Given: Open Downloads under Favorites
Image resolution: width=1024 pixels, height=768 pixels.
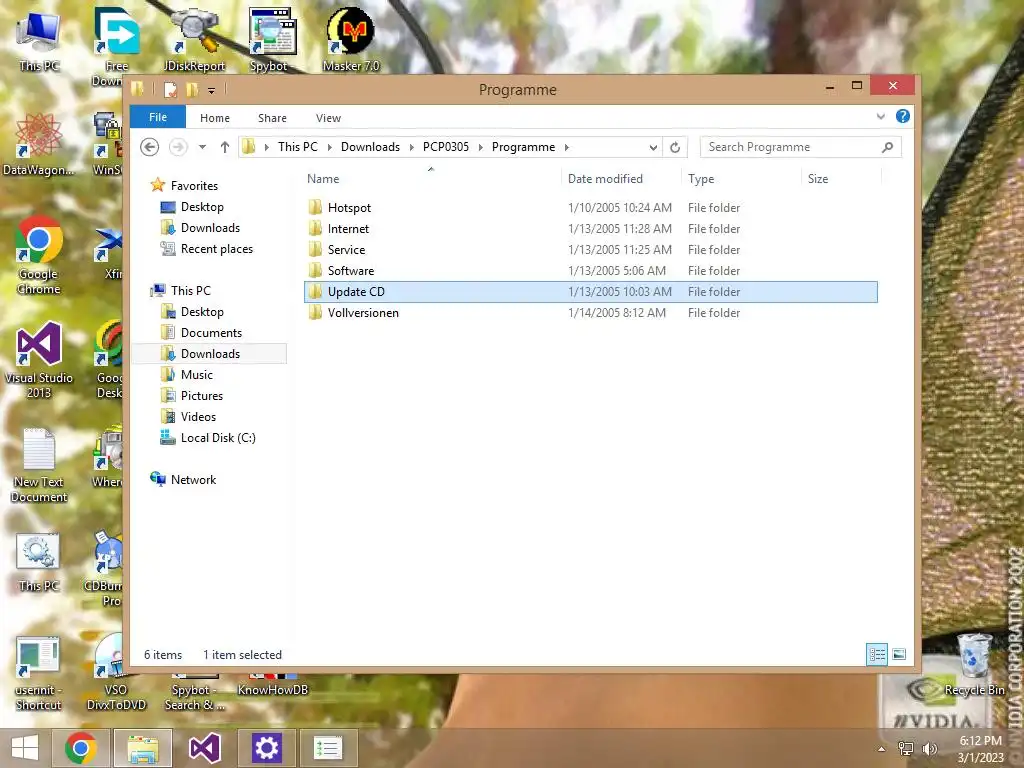Looking at the screenshot, I should tap(210, 228).
